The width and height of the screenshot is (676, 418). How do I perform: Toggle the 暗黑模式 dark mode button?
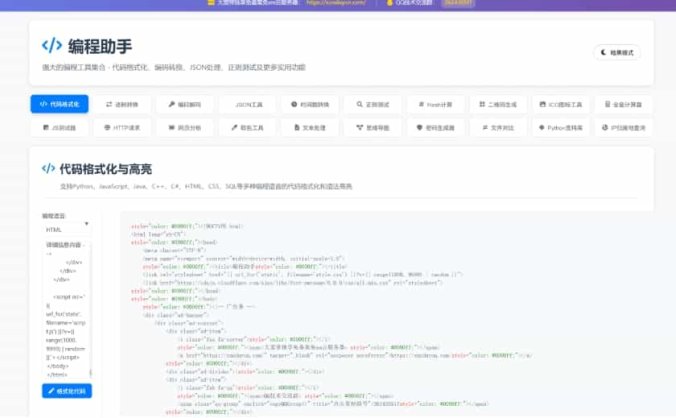click(x=617, y=53)
